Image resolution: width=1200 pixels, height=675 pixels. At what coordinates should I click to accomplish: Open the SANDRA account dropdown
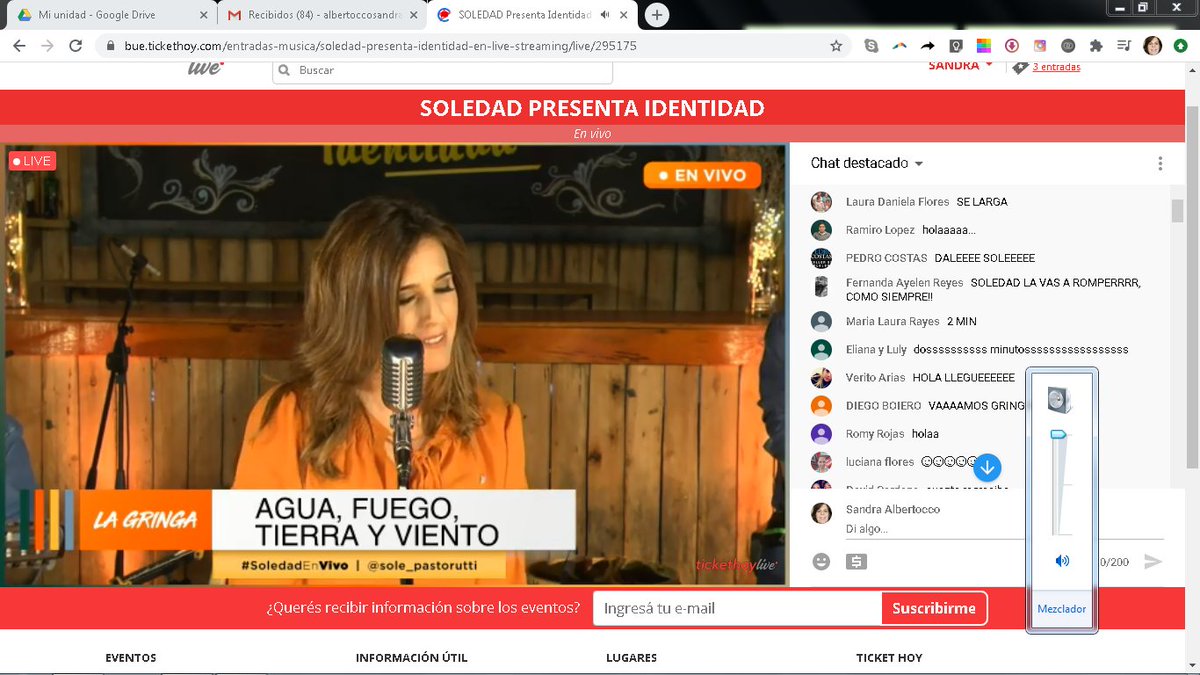pyautogui.click(x=961, y=66)
